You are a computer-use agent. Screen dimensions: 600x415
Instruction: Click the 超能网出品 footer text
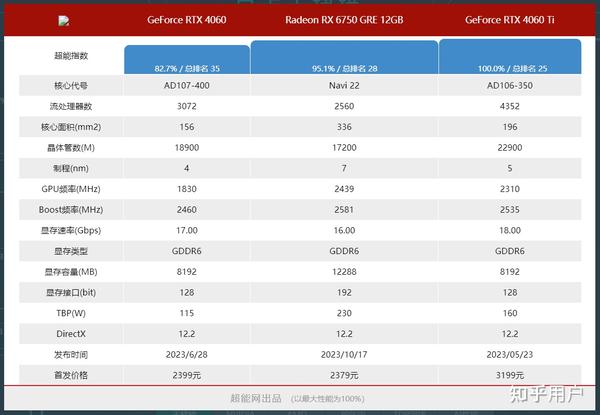pos(256,398)
